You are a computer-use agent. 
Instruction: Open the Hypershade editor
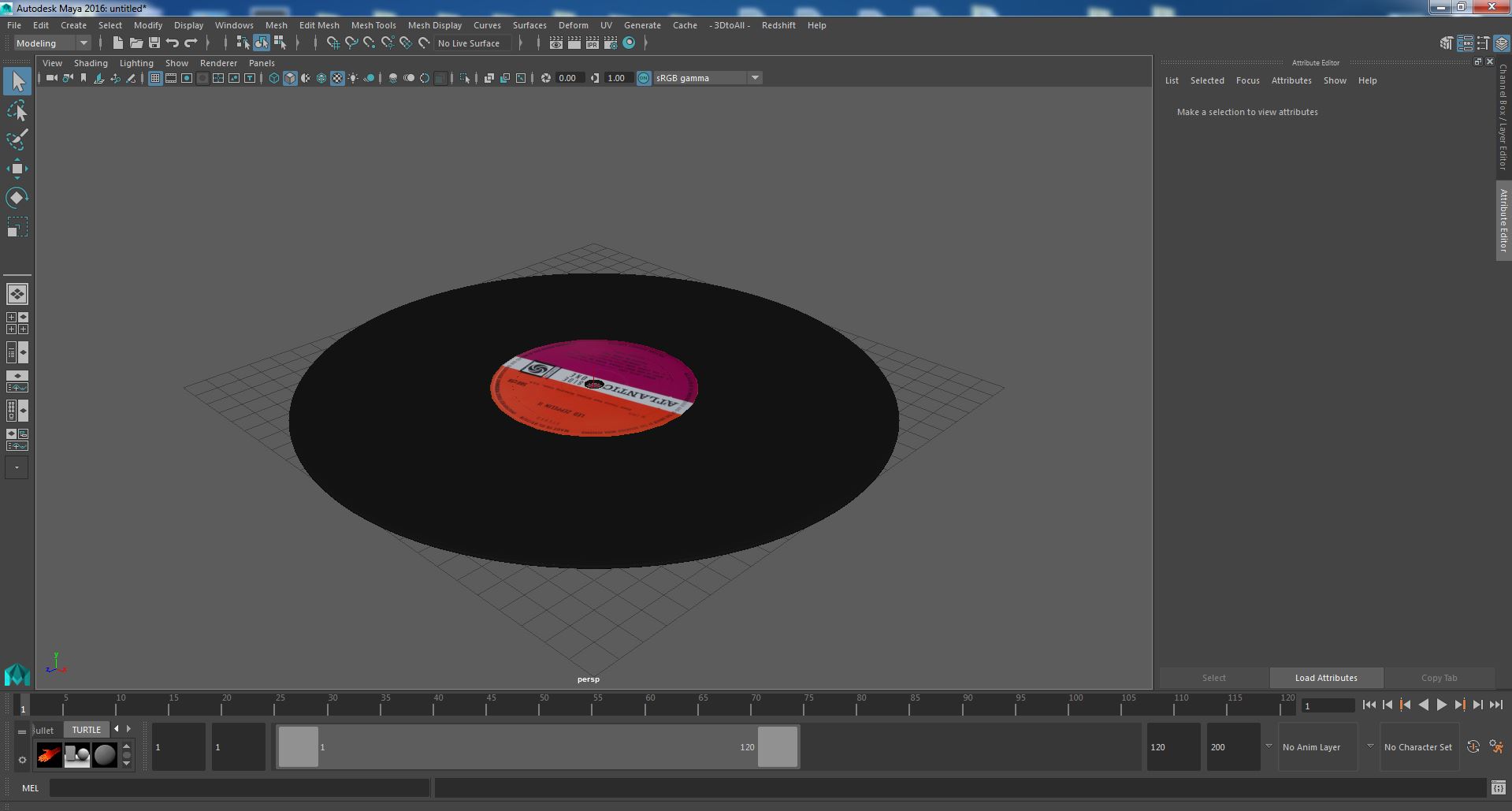pos(629,43)
